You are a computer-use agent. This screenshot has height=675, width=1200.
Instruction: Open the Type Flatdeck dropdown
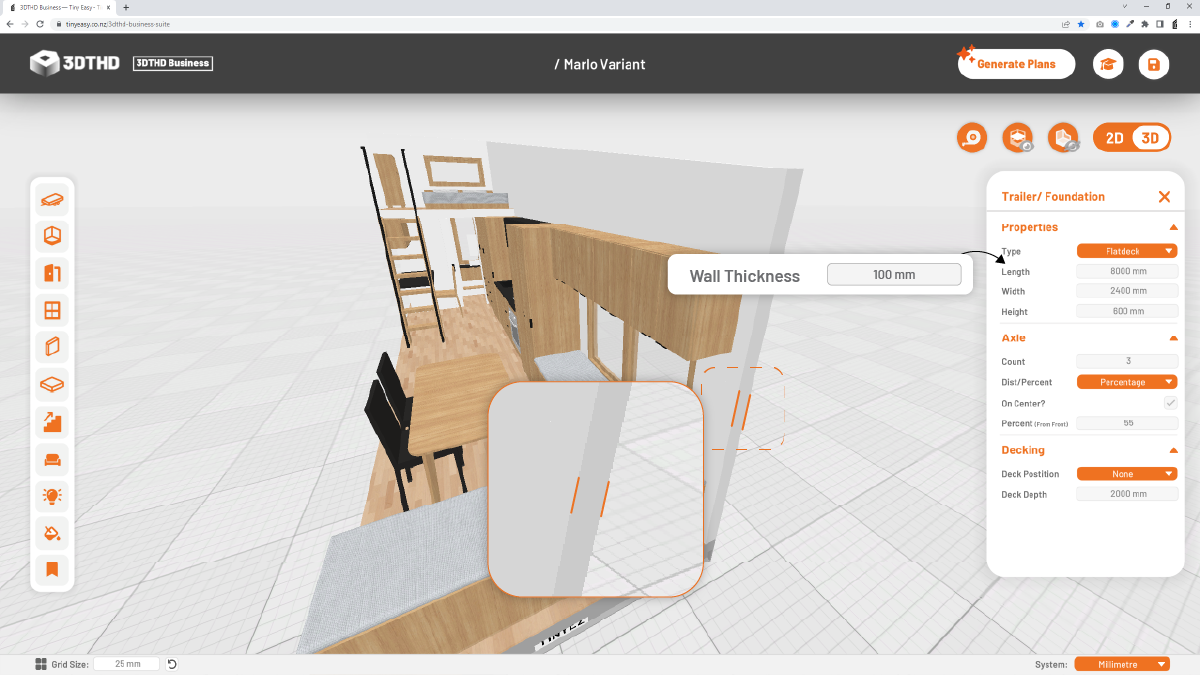[1127, 251]
